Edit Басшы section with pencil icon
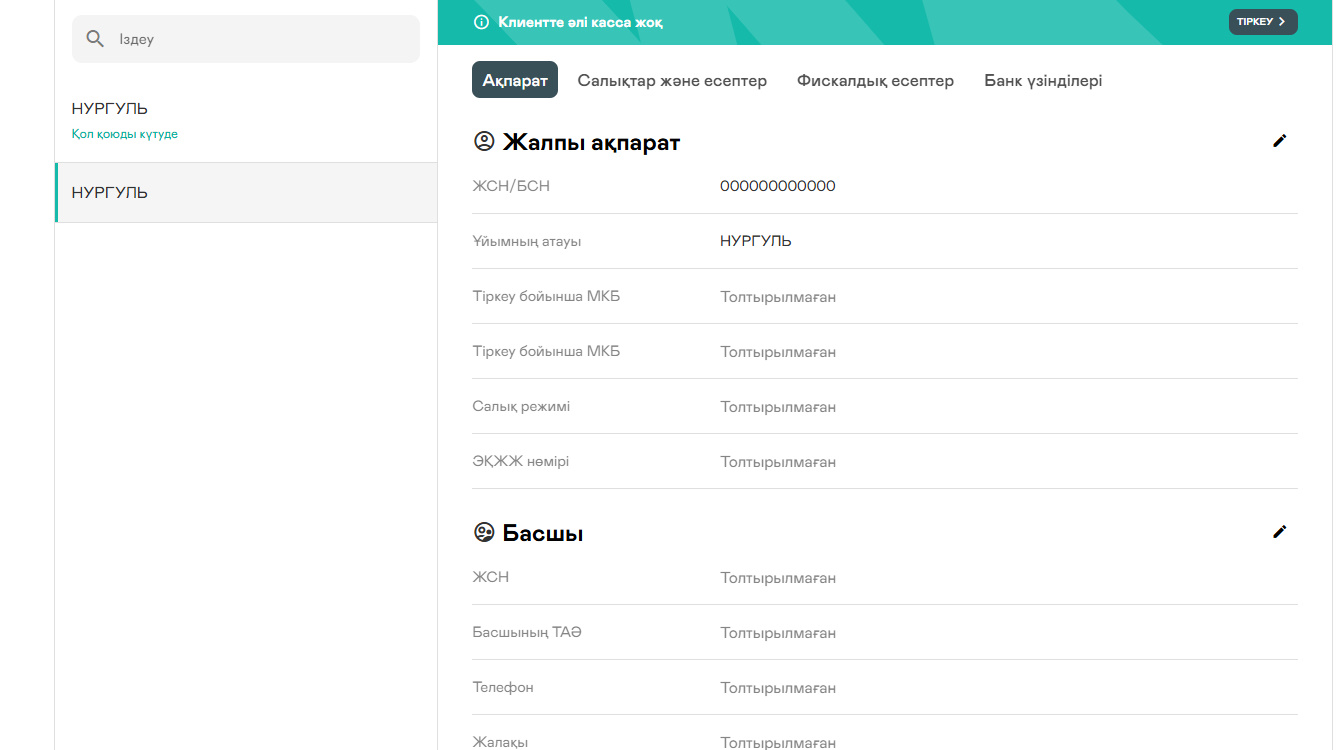The width and height of the screenshot is (1339, 750). (1279, 532)
